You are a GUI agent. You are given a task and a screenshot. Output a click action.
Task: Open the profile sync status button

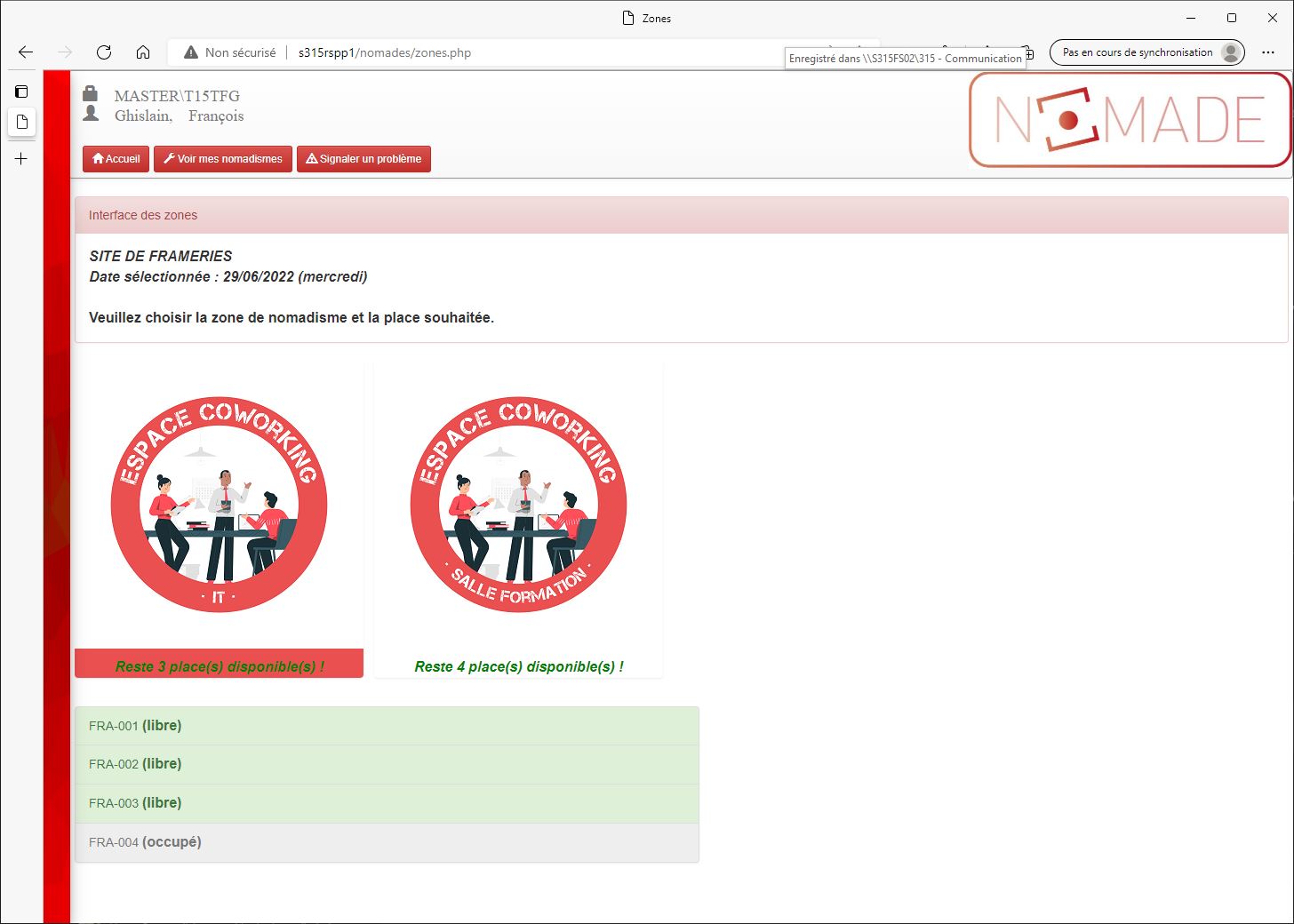pos(1146,52)
